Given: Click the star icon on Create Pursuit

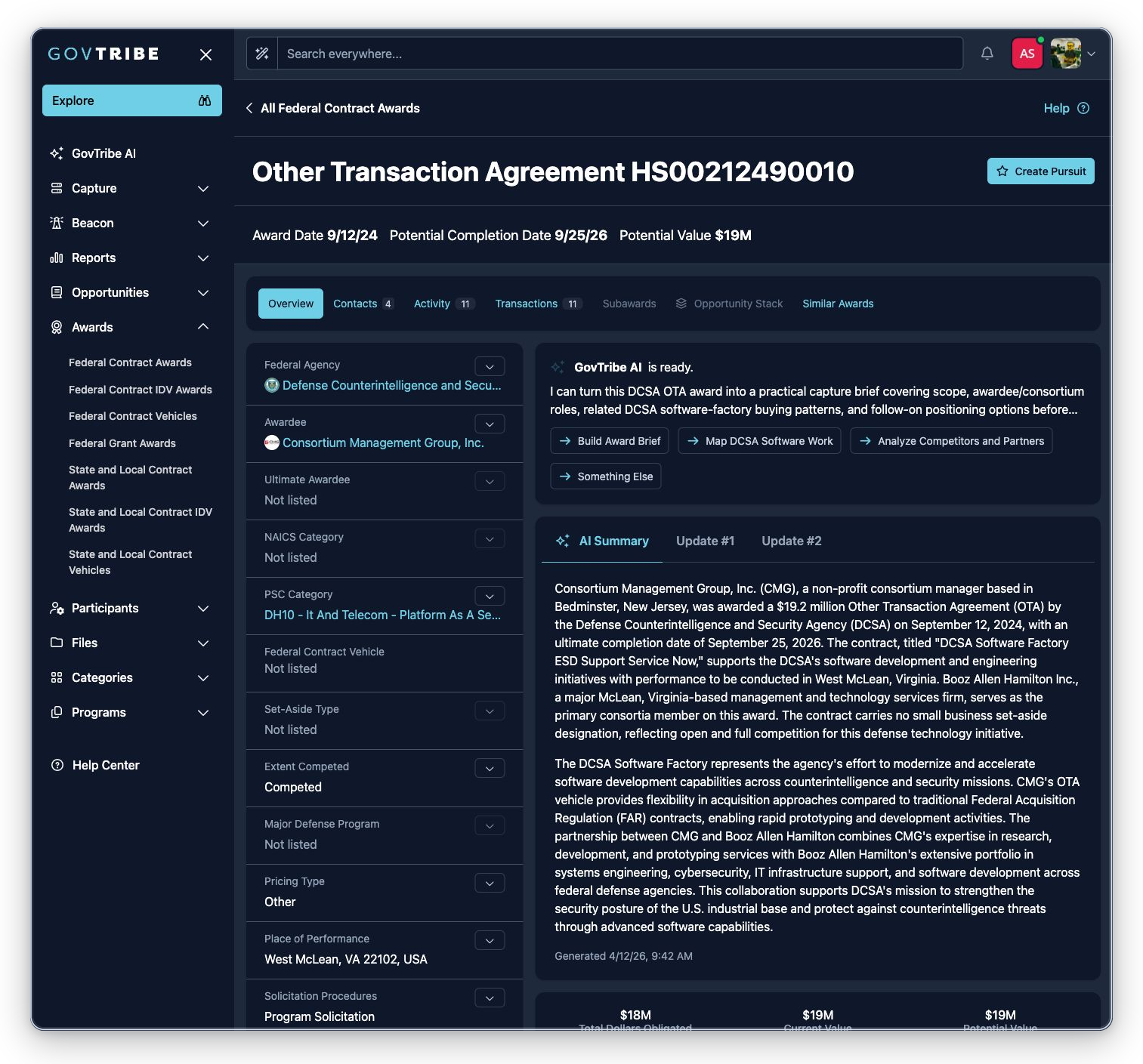Looking at the screenshot, I should [1002, 171].
